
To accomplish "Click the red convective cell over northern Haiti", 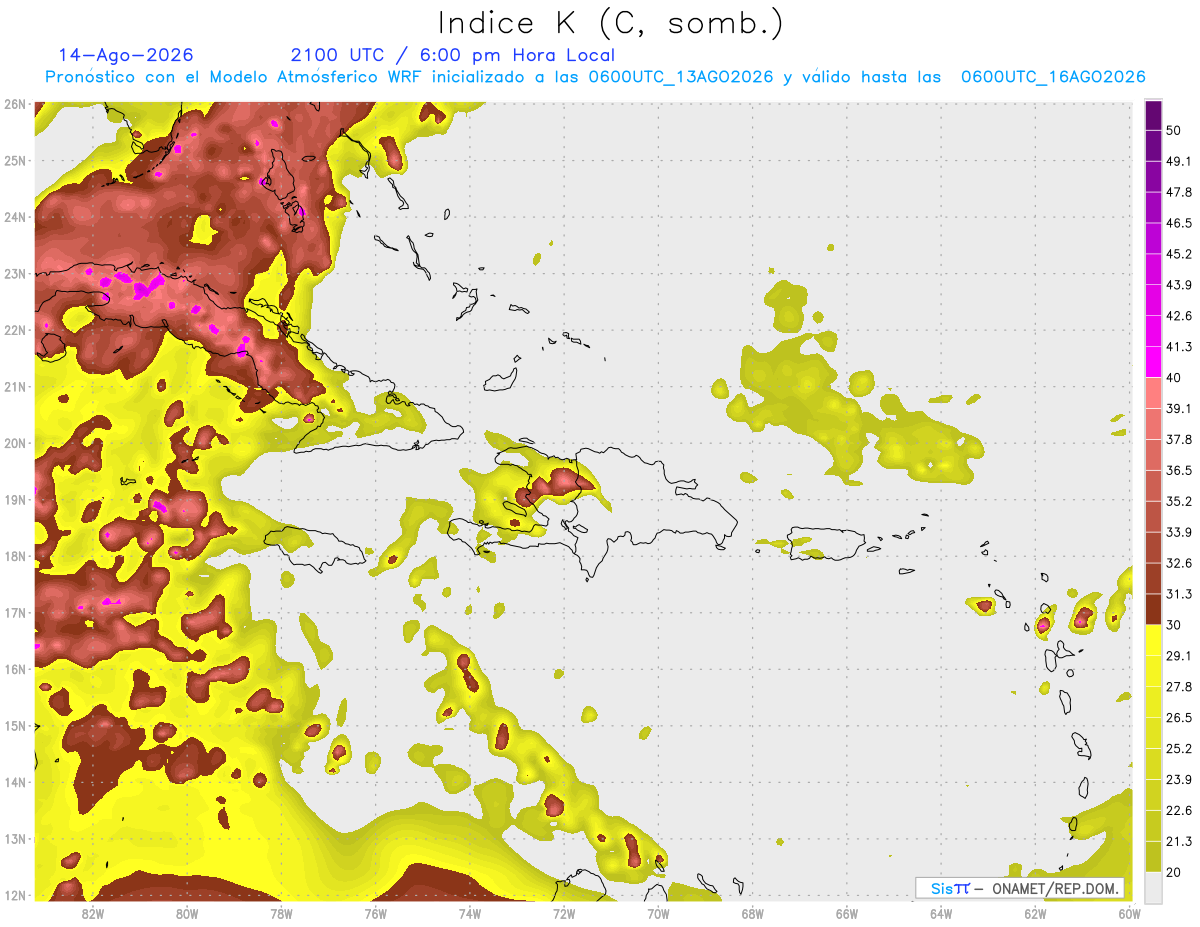I will tap(560, 482).
